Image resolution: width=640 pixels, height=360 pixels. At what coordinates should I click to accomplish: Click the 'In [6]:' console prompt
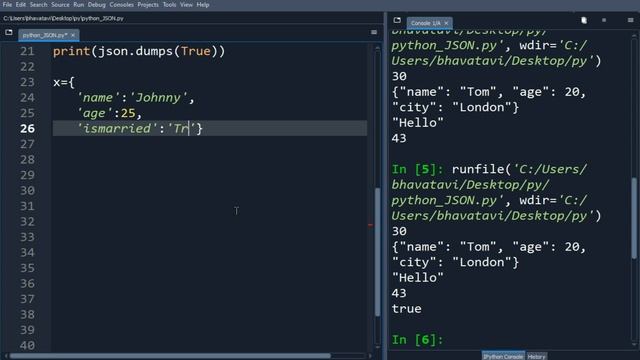click(417, 340)
